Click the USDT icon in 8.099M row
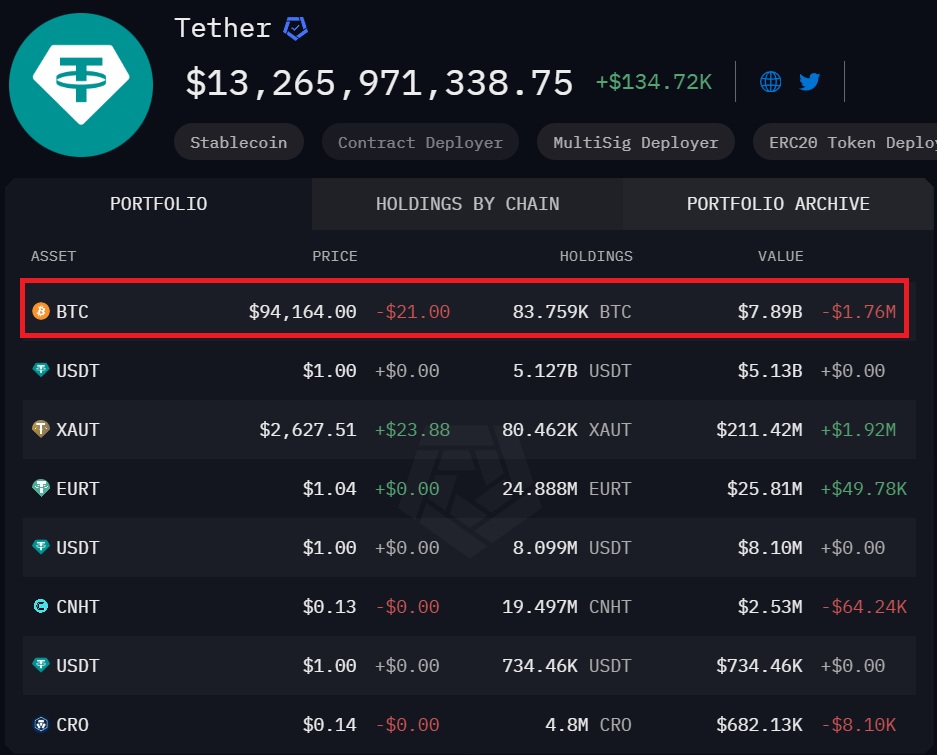937x755 pixels. pyautogui.click(x=41, y=547)
